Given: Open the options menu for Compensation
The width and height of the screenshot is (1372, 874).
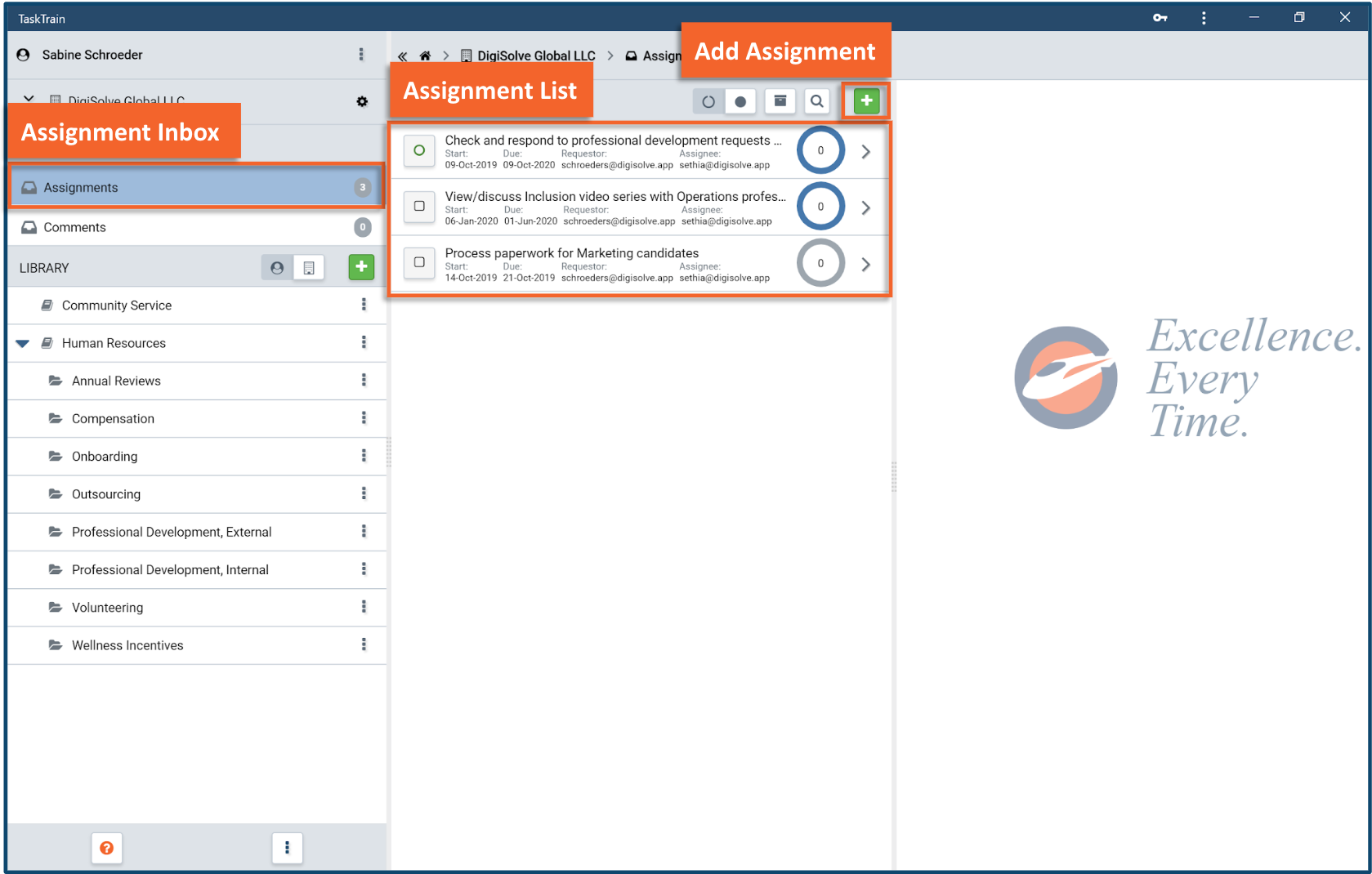Looking at the screenshot, I should point(364,417).
